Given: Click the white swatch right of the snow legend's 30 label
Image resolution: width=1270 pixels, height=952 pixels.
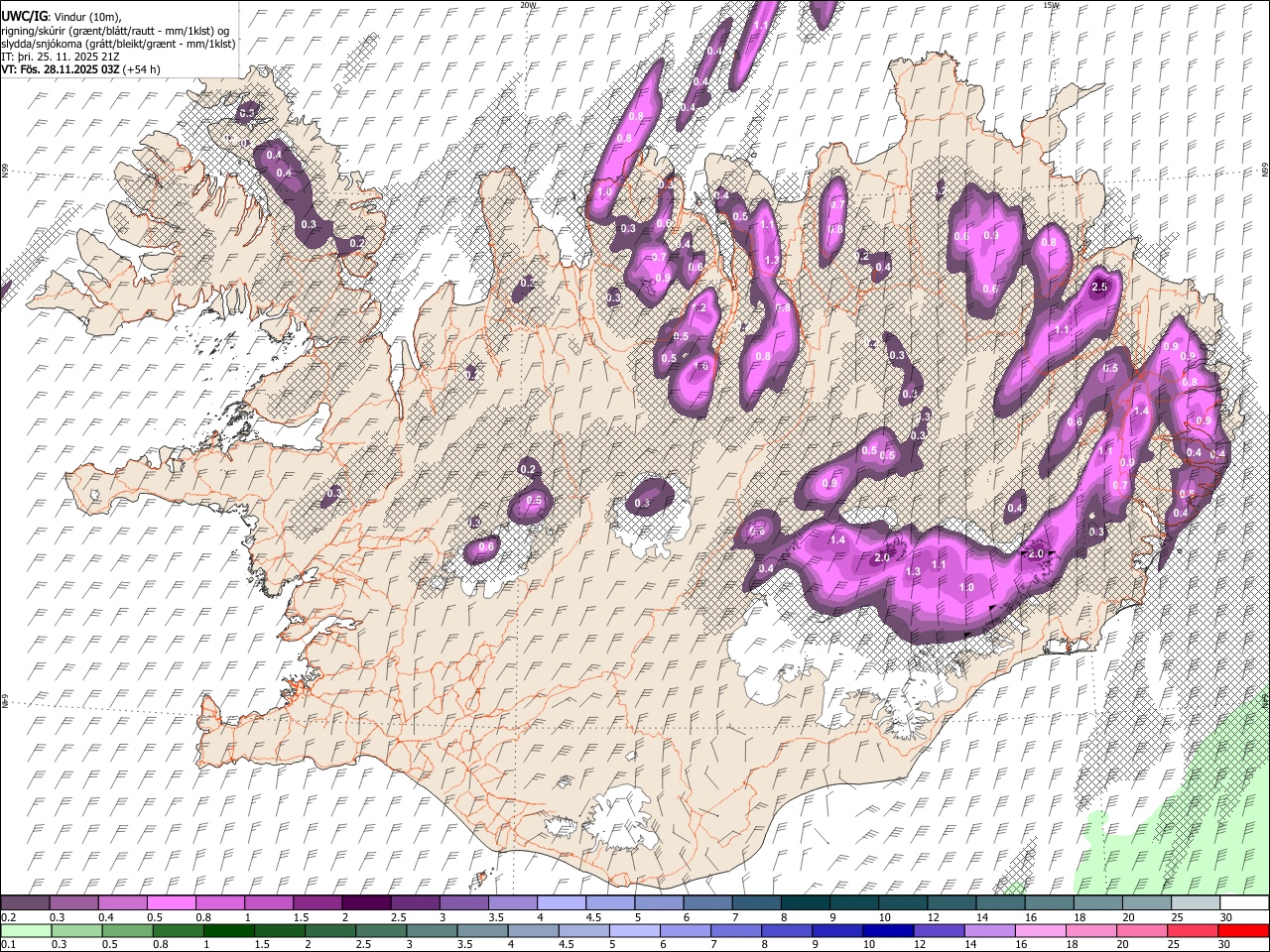Looking at the screenshot, I should (x=1244, y=902).
